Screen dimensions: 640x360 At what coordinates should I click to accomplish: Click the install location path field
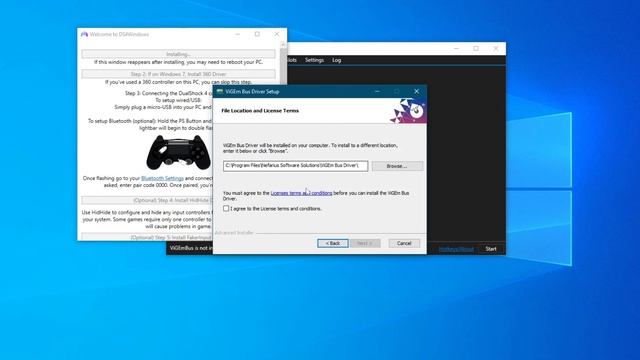(296, 166)
